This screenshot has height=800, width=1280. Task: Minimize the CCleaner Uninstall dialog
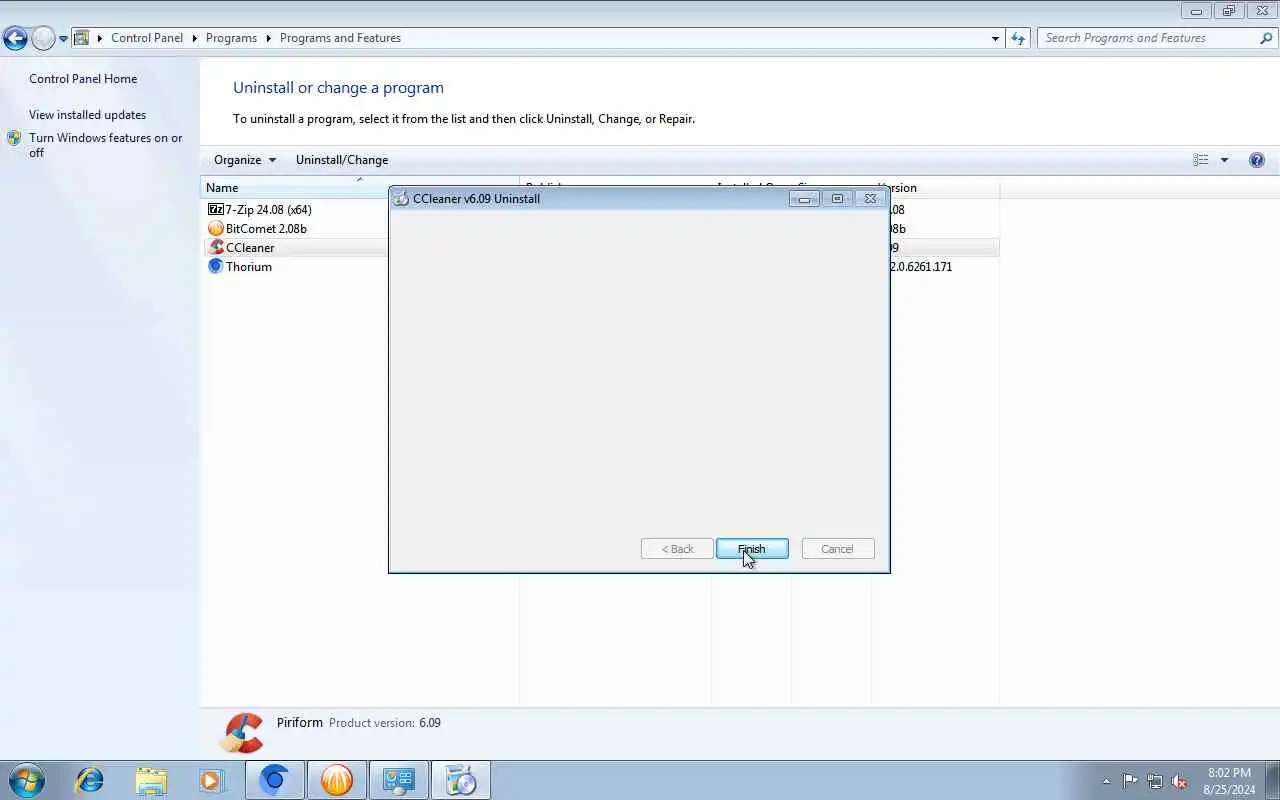(804, 198)
